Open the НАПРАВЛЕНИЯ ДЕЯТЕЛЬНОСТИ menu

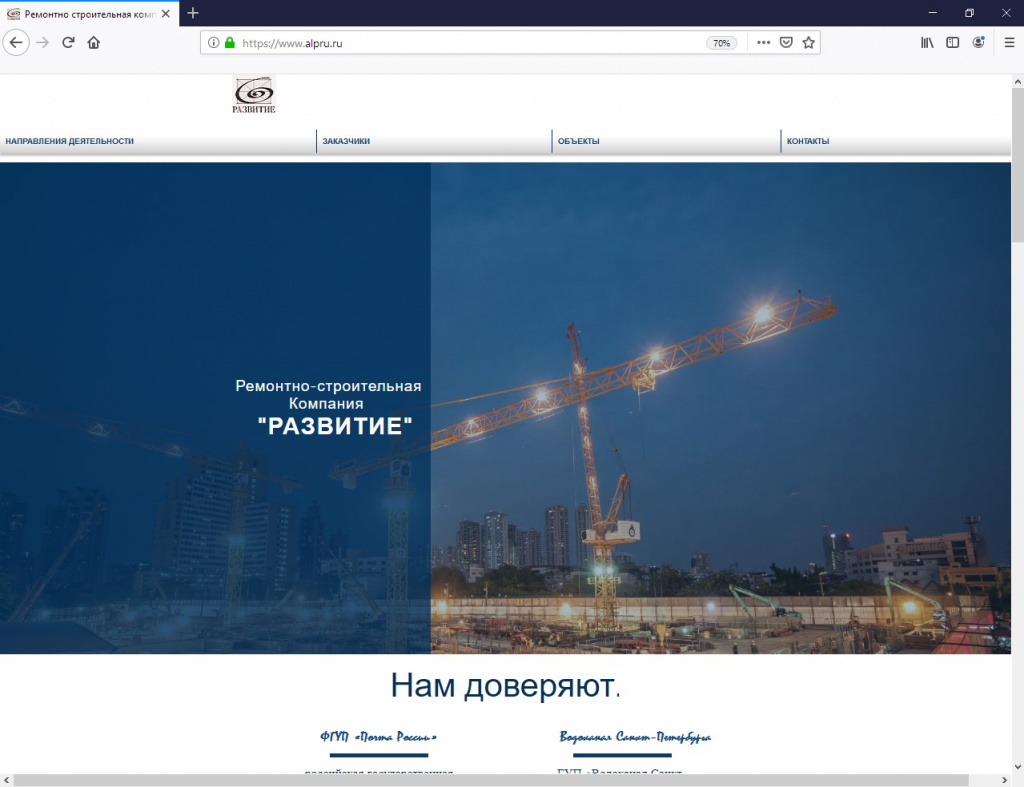[69, 141]
